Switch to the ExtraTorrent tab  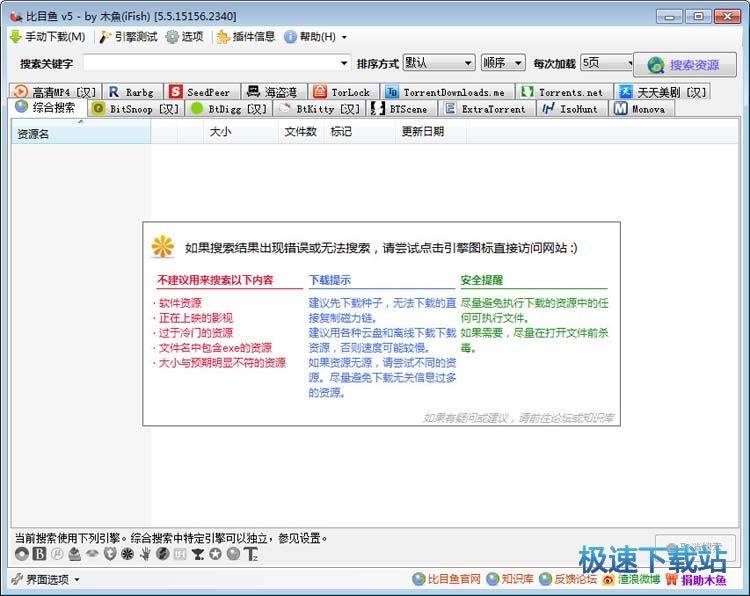click(485, 108)
